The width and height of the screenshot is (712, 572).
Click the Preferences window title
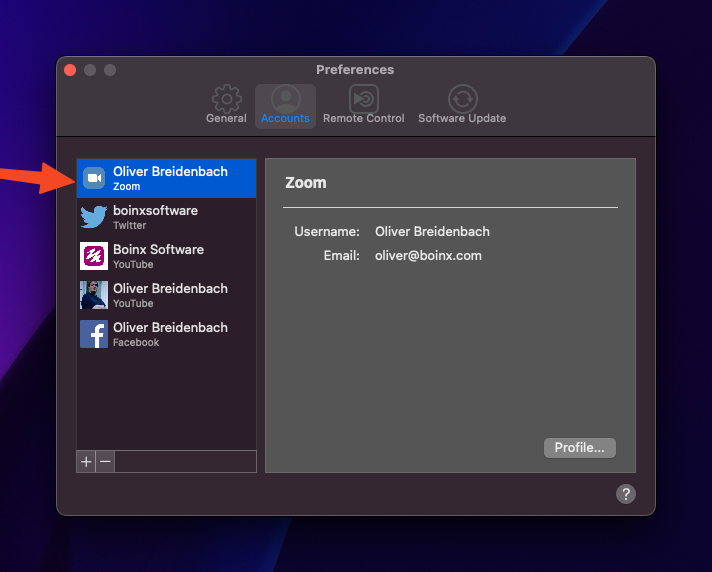pos(355,69)
